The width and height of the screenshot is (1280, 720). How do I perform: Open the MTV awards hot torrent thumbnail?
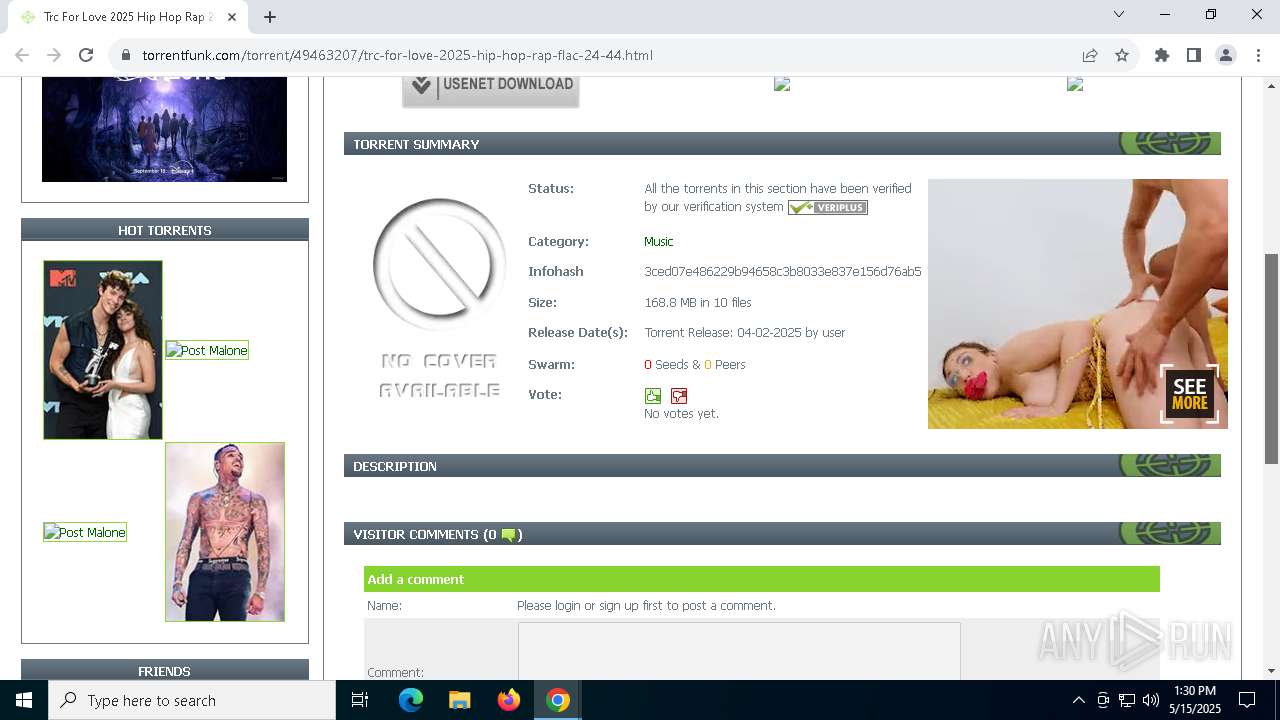pos(103,350)
